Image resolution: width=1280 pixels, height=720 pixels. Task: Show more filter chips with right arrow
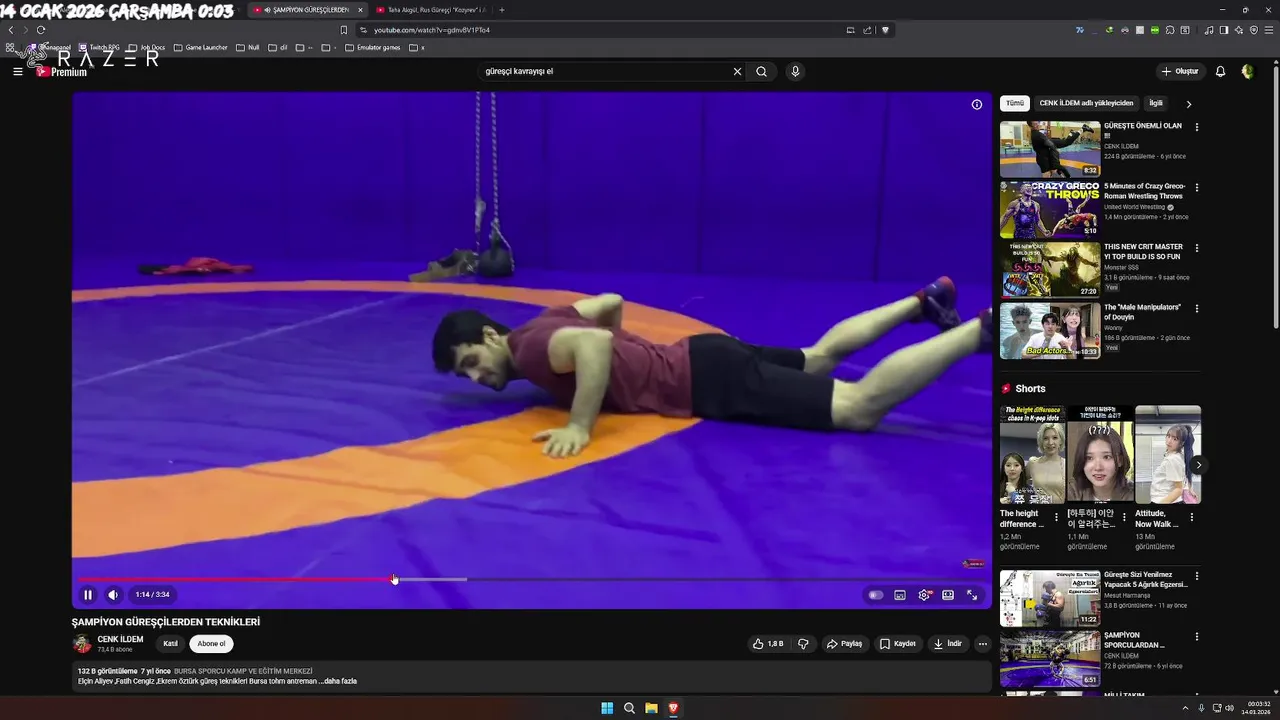(1189, 103)
